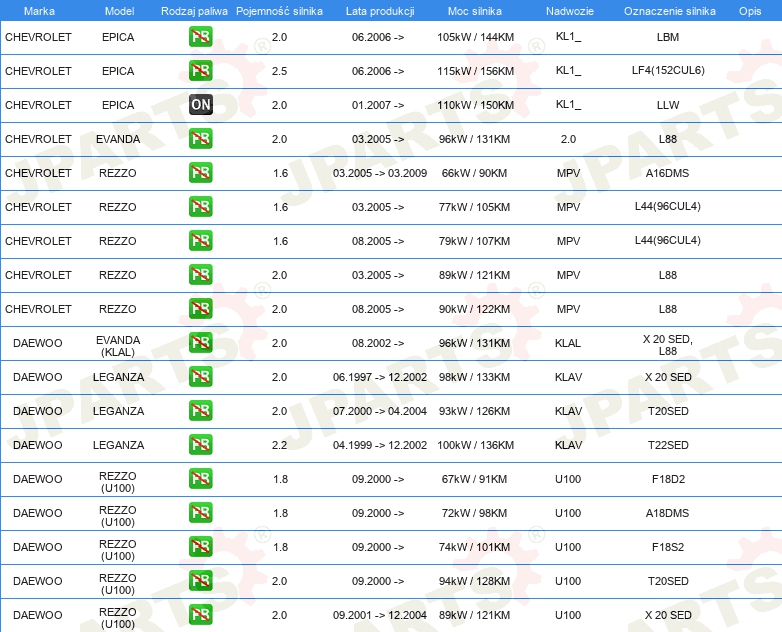This screenshot has width=782, height=632.
Task: Select the A16DMS engine code
Action: pos(667,173)
